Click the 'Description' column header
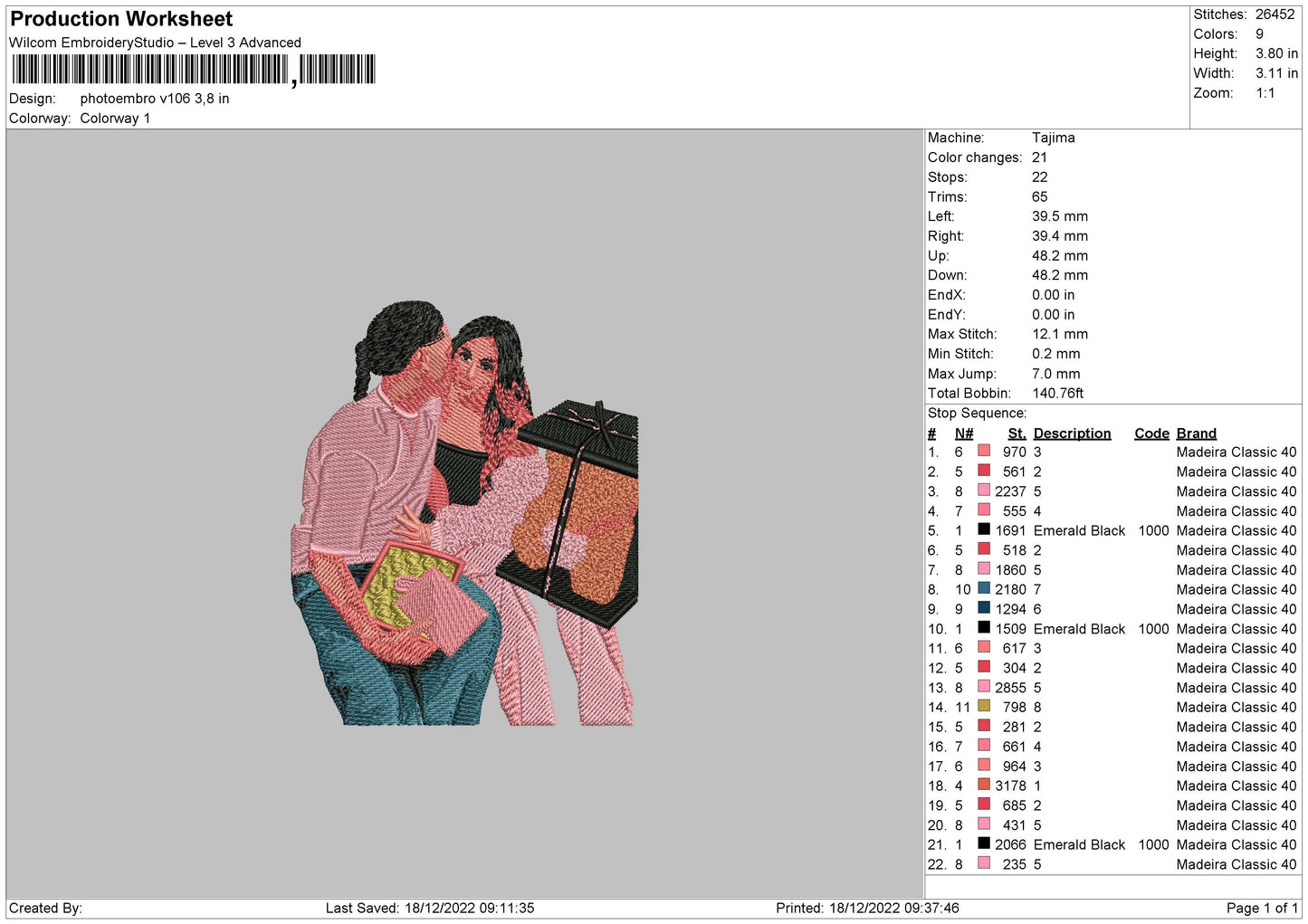The image size is (1308, 924). (1073, 433)
